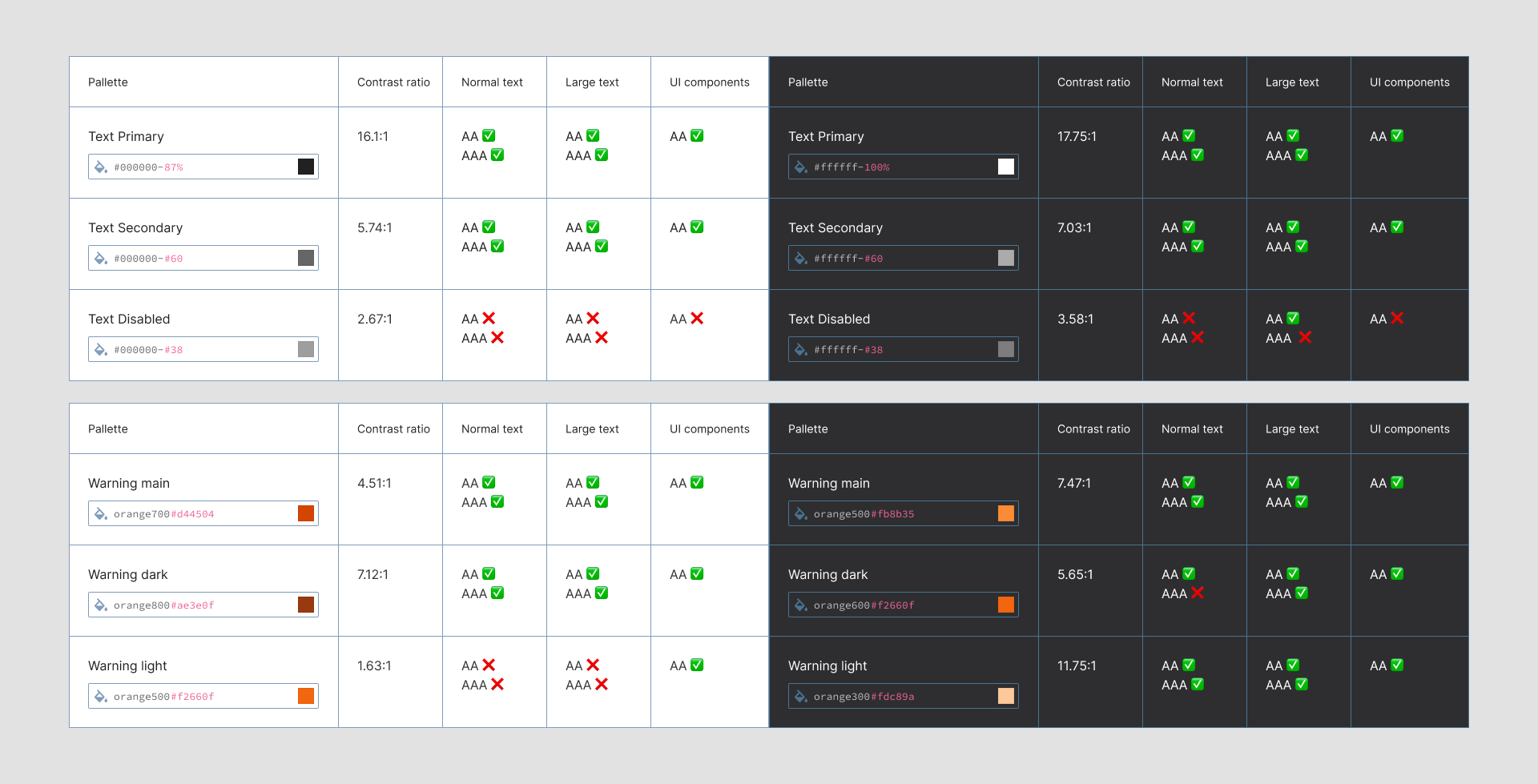Screen dimensions: 1538x784
Task: Click the 11.75:1 contrast ratio value
Action: click(1077, 666)
